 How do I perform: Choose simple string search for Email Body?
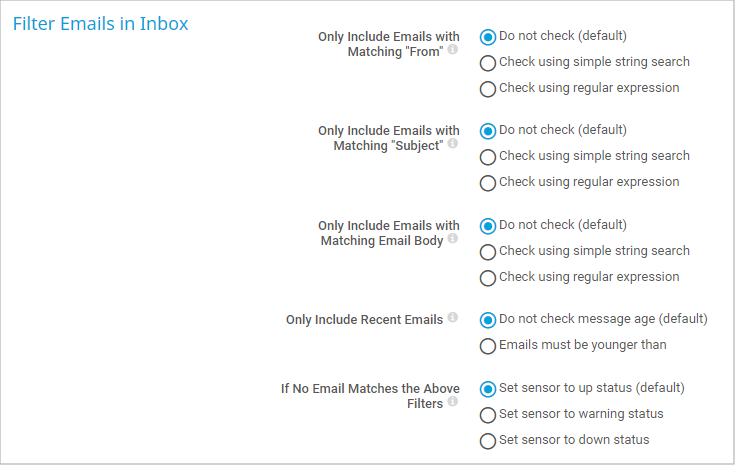(x=488, y=252)
